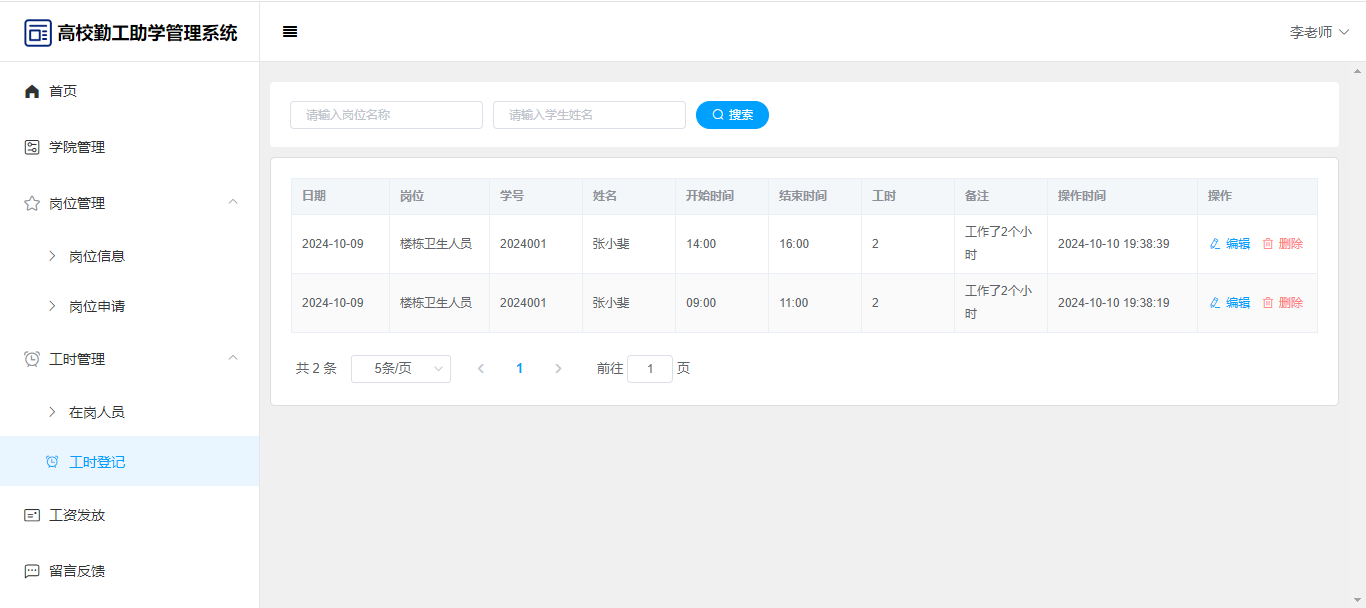Open the 李老师 user dropdown
Viewport: 1366px width, 608px height.
[x=1319, y=32]
